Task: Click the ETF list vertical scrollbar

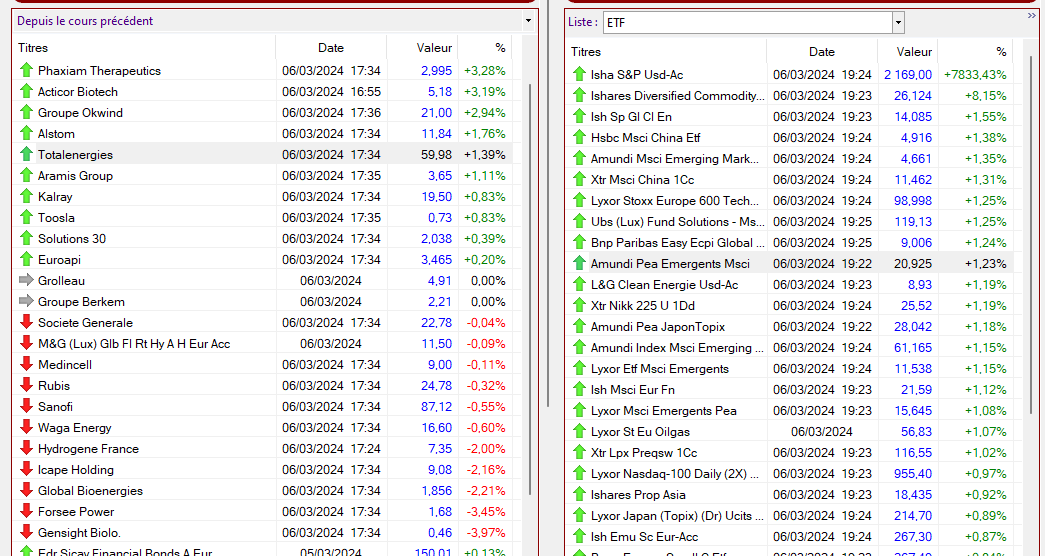Action: (x=1032, y=250)
